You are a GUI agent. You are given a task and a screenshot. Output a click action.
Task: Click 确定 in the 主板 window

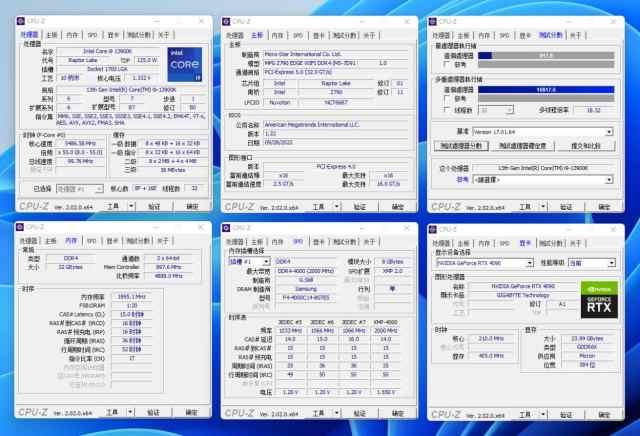398,207
